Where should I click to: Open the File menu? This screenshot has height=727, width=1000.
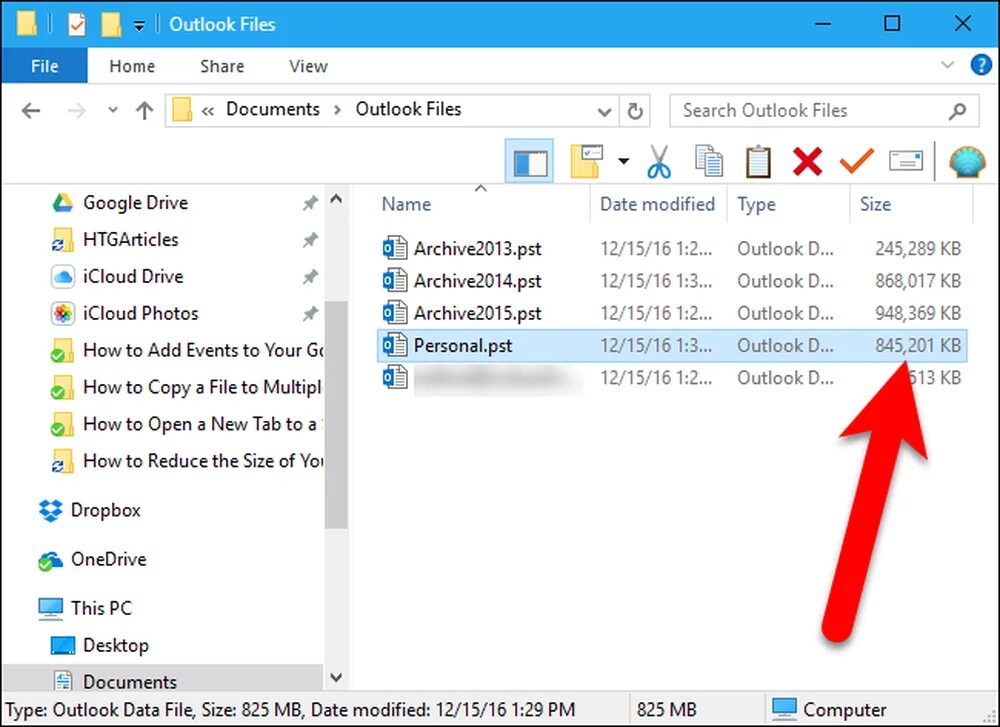tap(45, 66)
